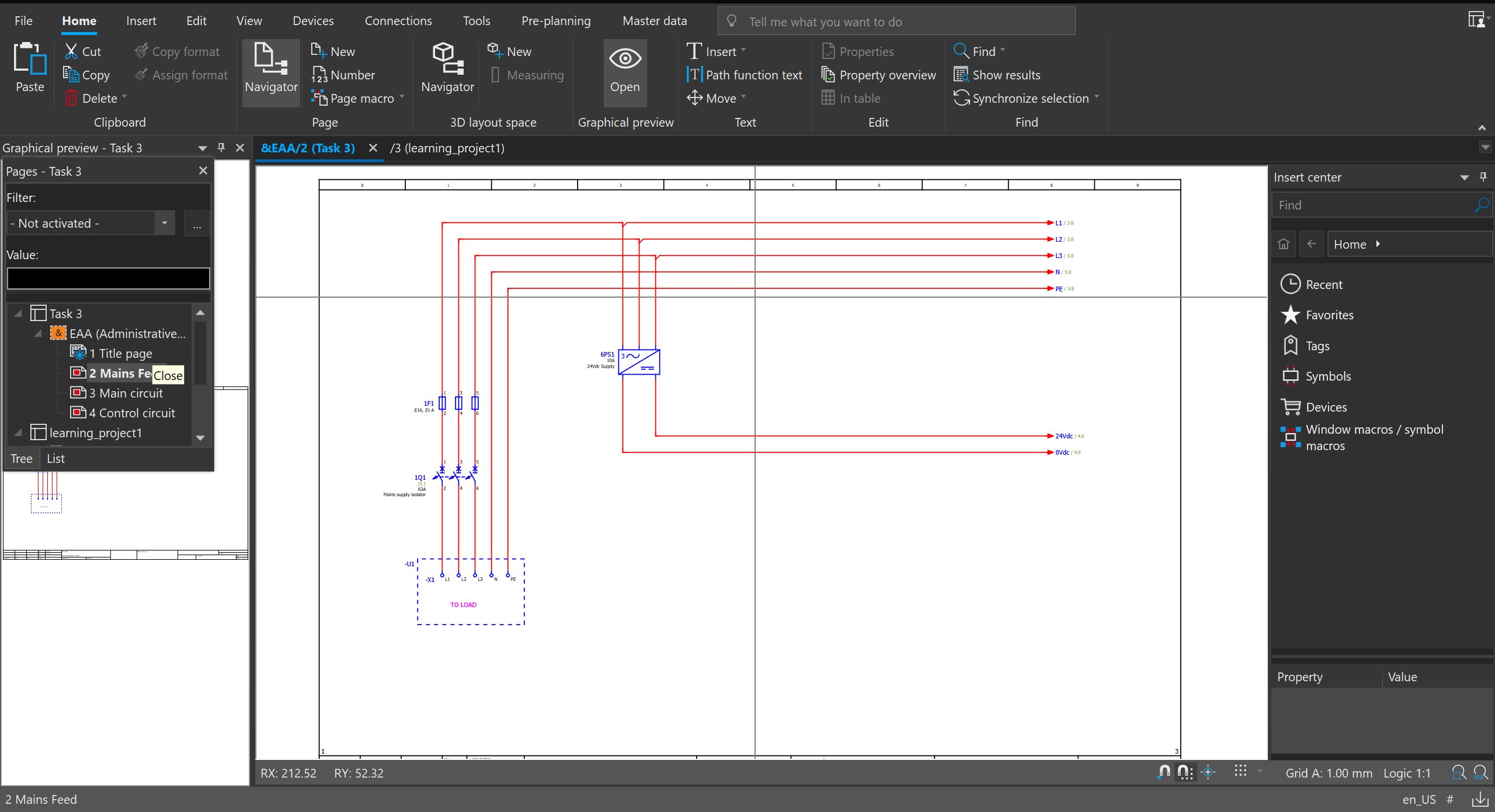
Task: Open Devices in Insert center
Action: pos(1314,407)
